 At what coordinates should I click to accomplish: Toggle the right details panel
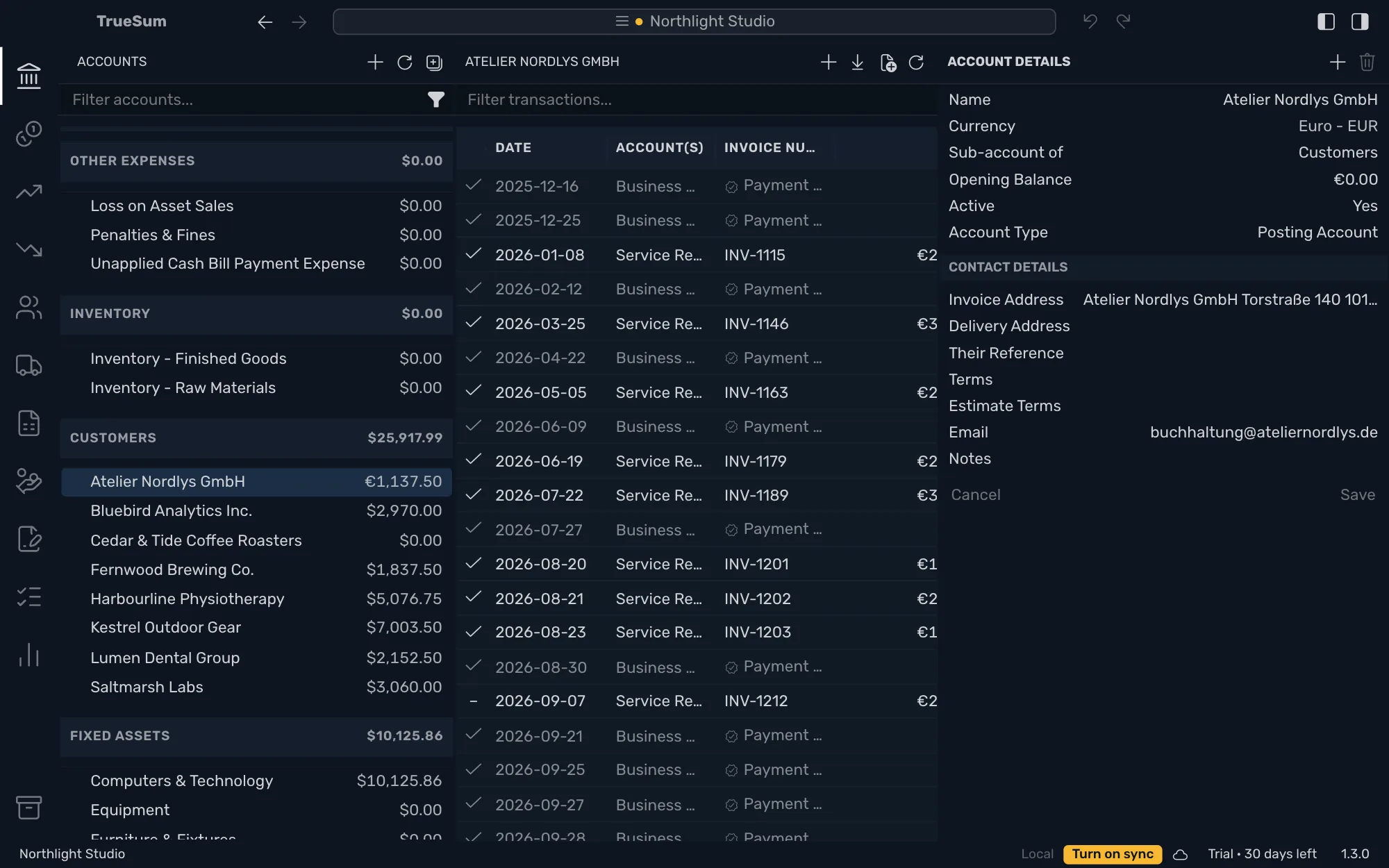(1360, 22)
